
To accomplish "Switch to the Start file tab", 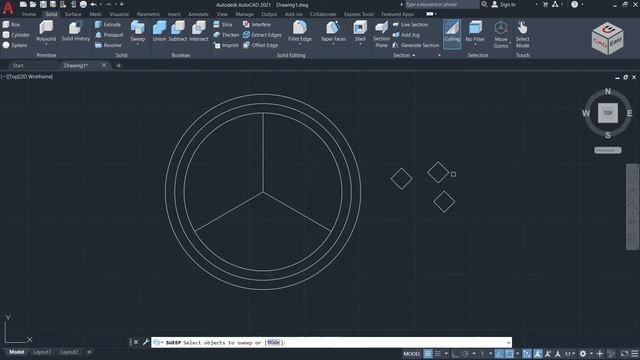I will 18,65.
